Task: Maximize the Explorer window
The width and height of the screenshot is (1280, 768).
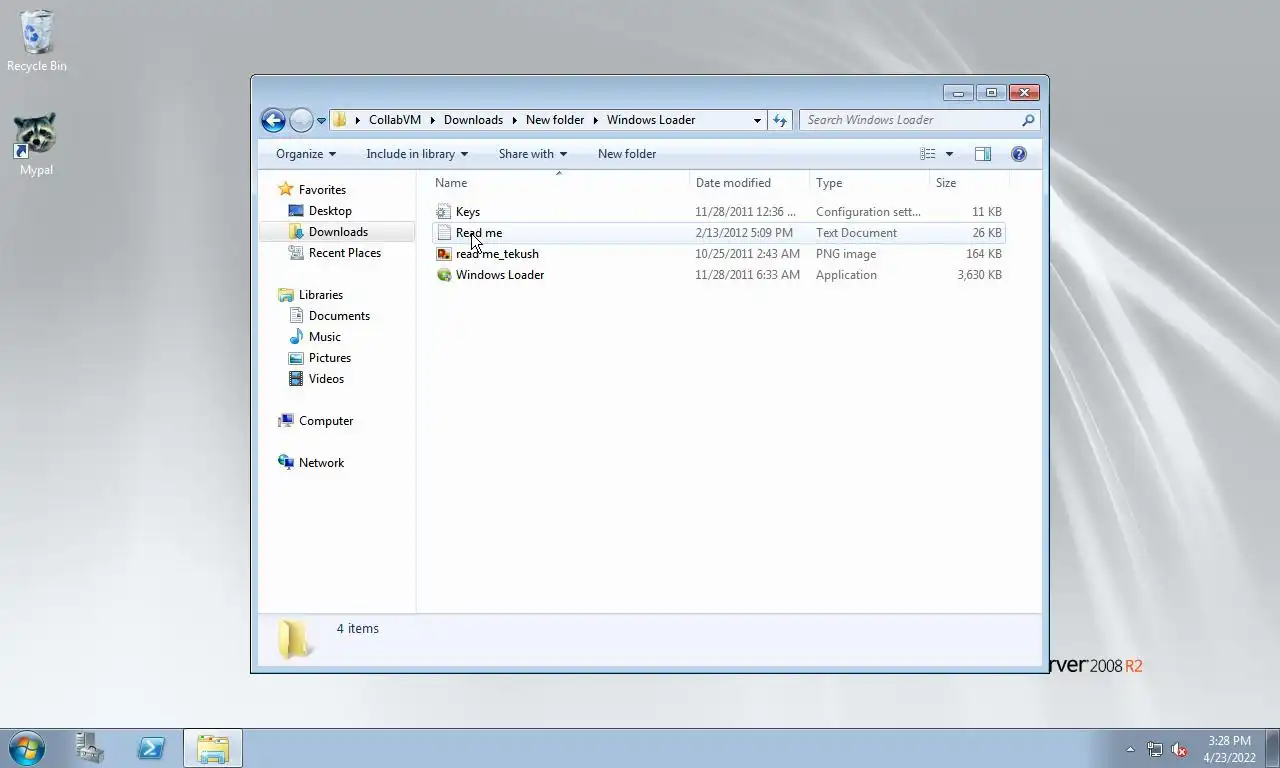Action: pos(991,93)
